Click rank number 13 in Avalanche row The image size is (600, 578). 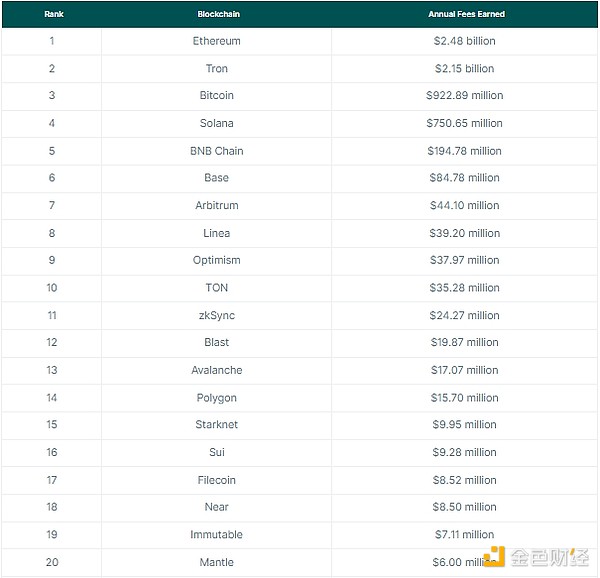pos(52,370)
